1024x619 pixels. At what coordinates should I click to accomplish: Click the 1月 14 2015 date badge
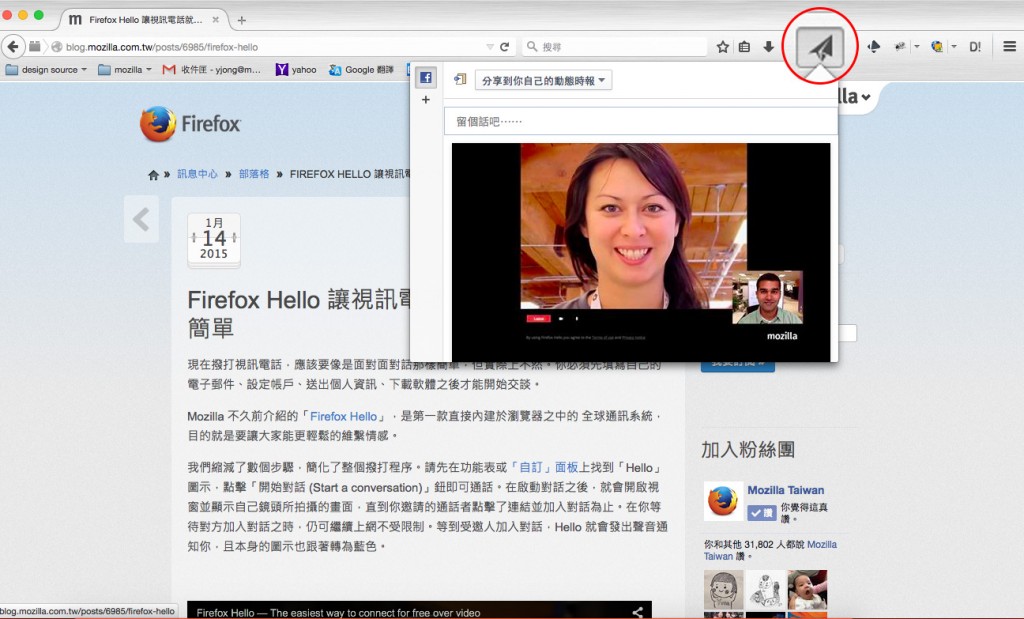tap(214, 240)
